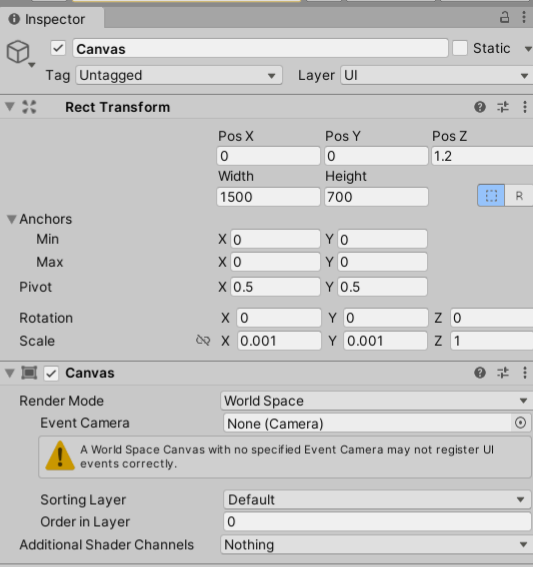The height and width of the screenshot is (567, 533).
Task: Open Sorting Layer dropdown showing Default
Action: (x=378, y=500)
